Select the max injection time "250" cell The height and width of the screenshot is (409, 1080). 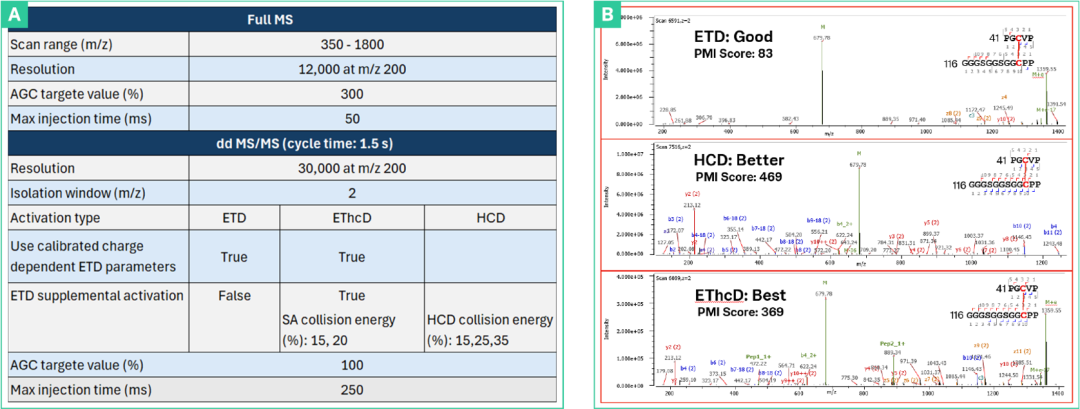[351, 388]
